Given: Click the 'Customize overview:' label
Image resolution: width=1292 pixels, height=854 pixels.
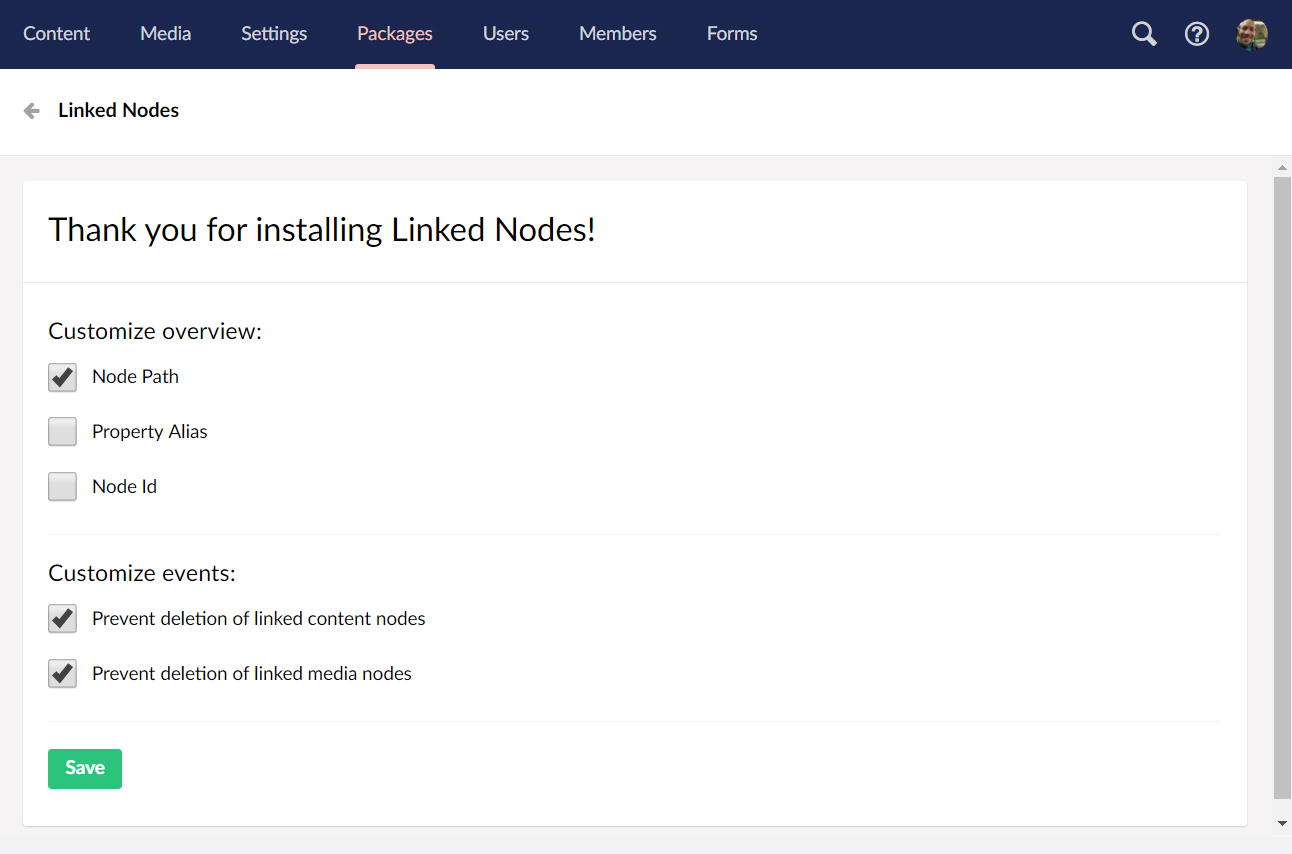Looking at the screenshot, I should 155,331.
